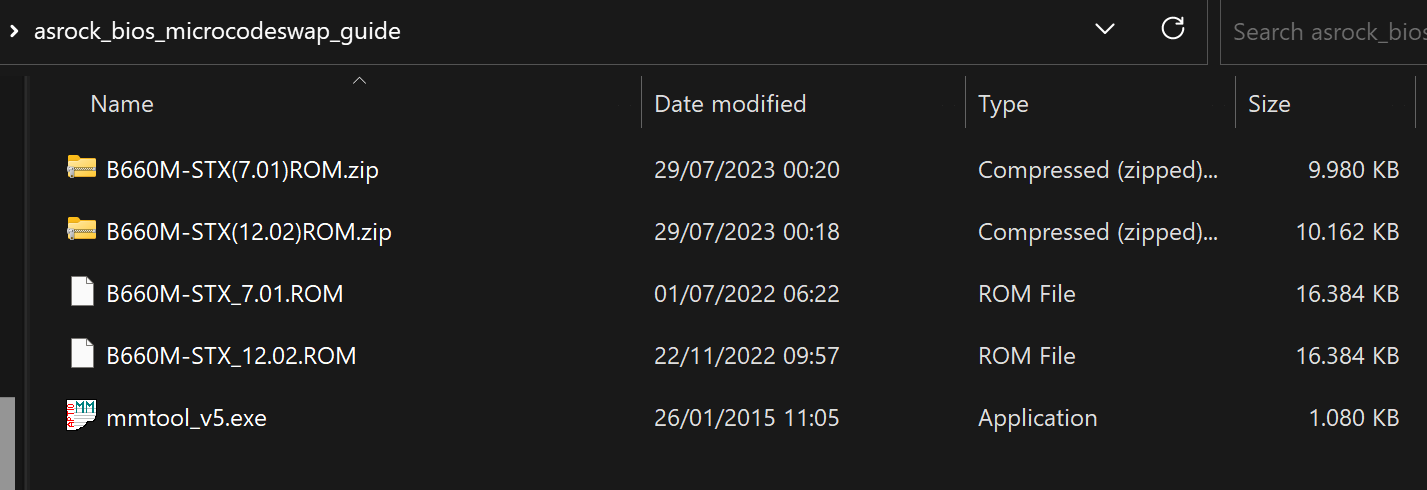Select the mmtool_v5.exe file name
Image resolution: width=1427 pixels, height=490 pixels.
186,418
